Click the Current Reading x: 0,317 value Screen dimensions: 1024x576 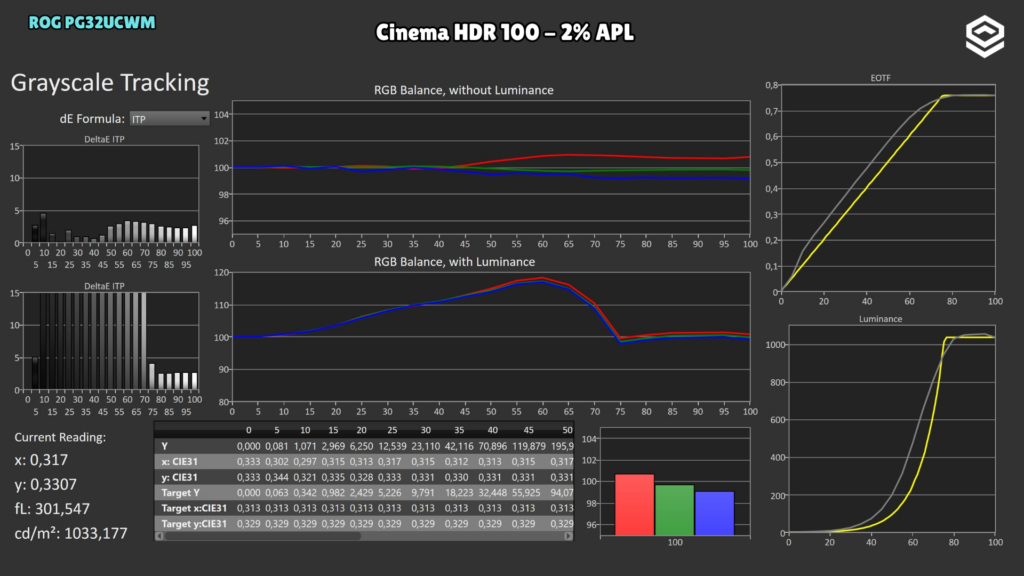click(41, 460)
